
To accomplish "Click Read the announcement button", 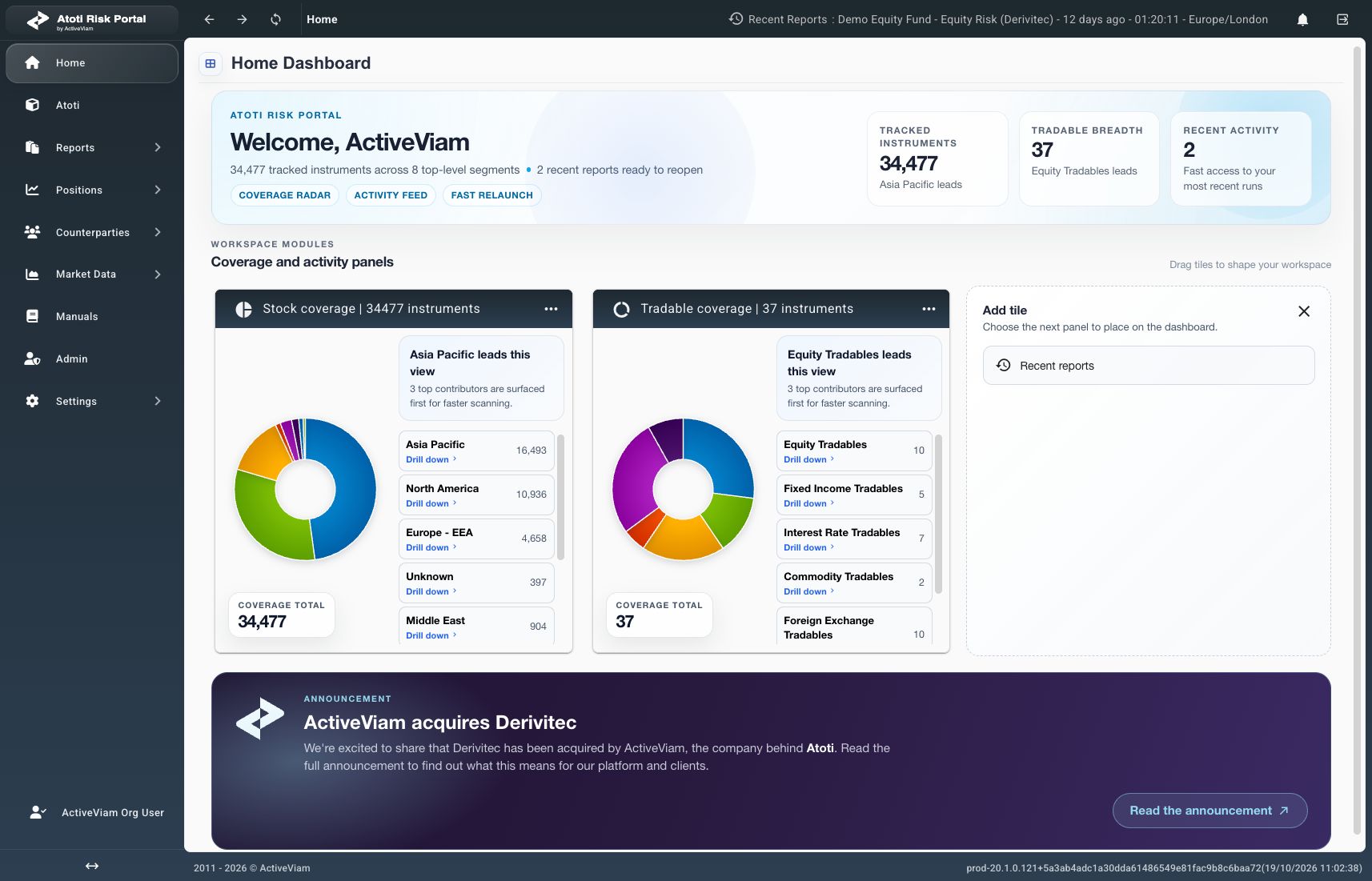I will (1210, 811).
